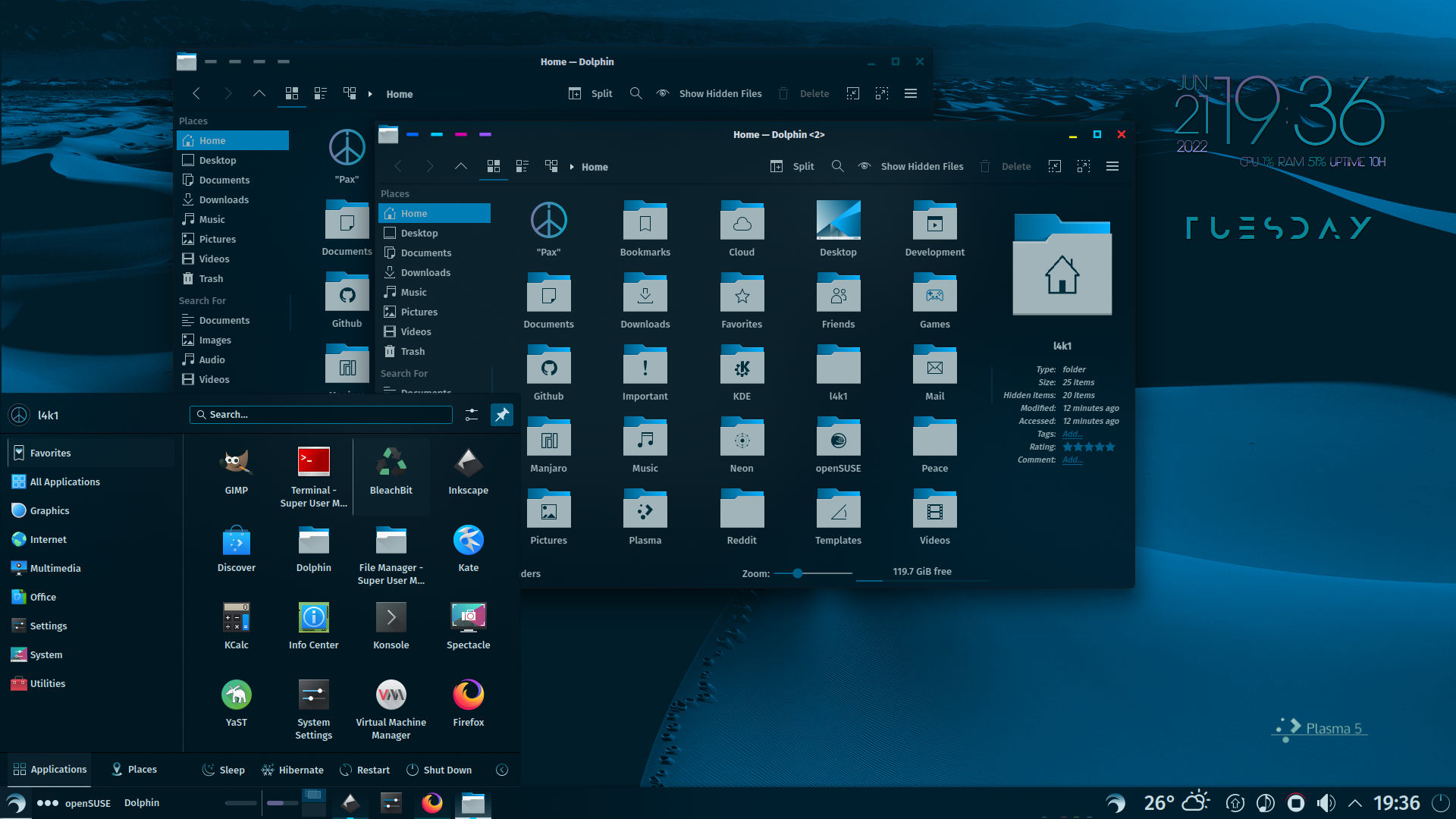Screen dimensions: 1456x819
Task: Click the Hibernate button
Action: click(292, 770)
